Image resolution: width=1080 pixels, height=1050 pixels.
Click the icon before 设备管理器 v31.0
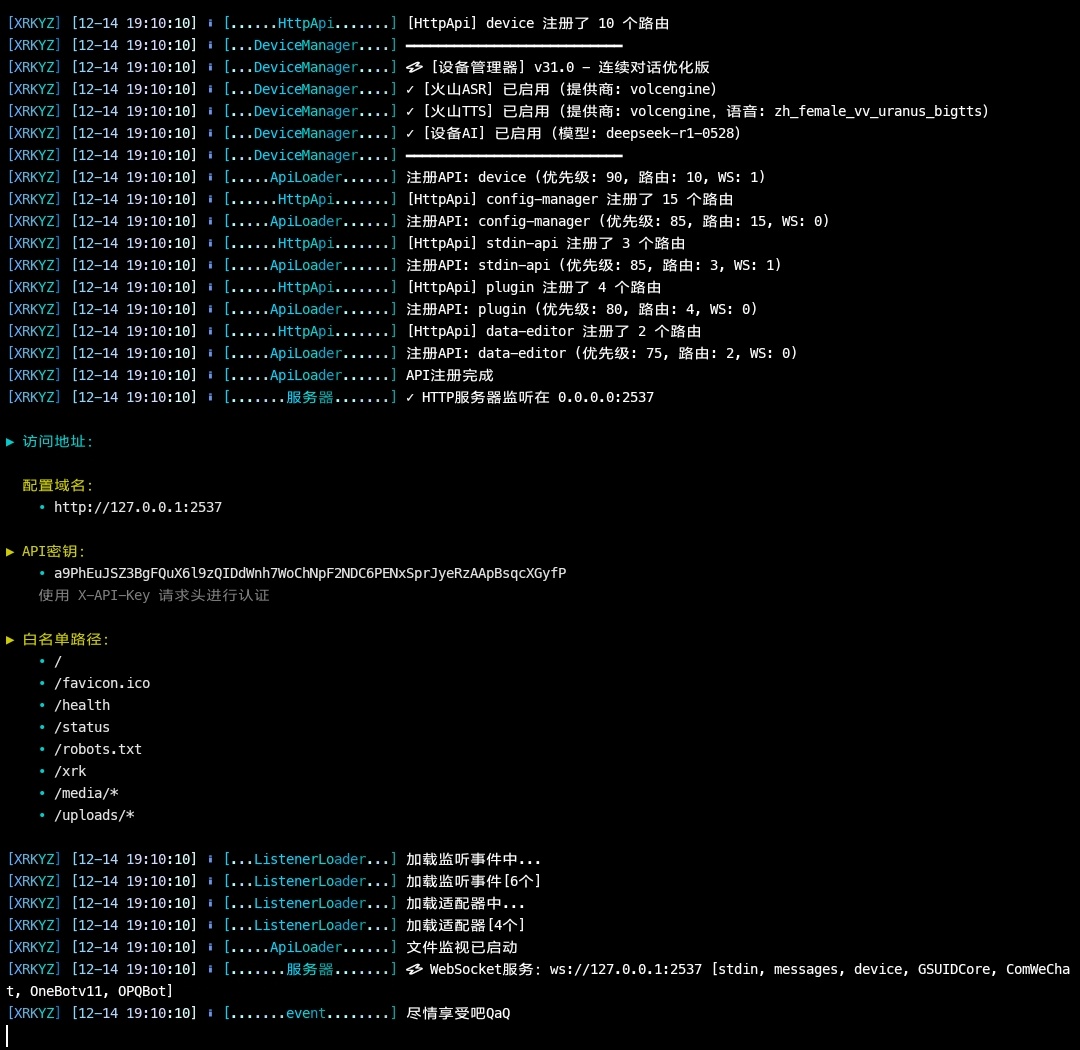click(x=414, y=67)
